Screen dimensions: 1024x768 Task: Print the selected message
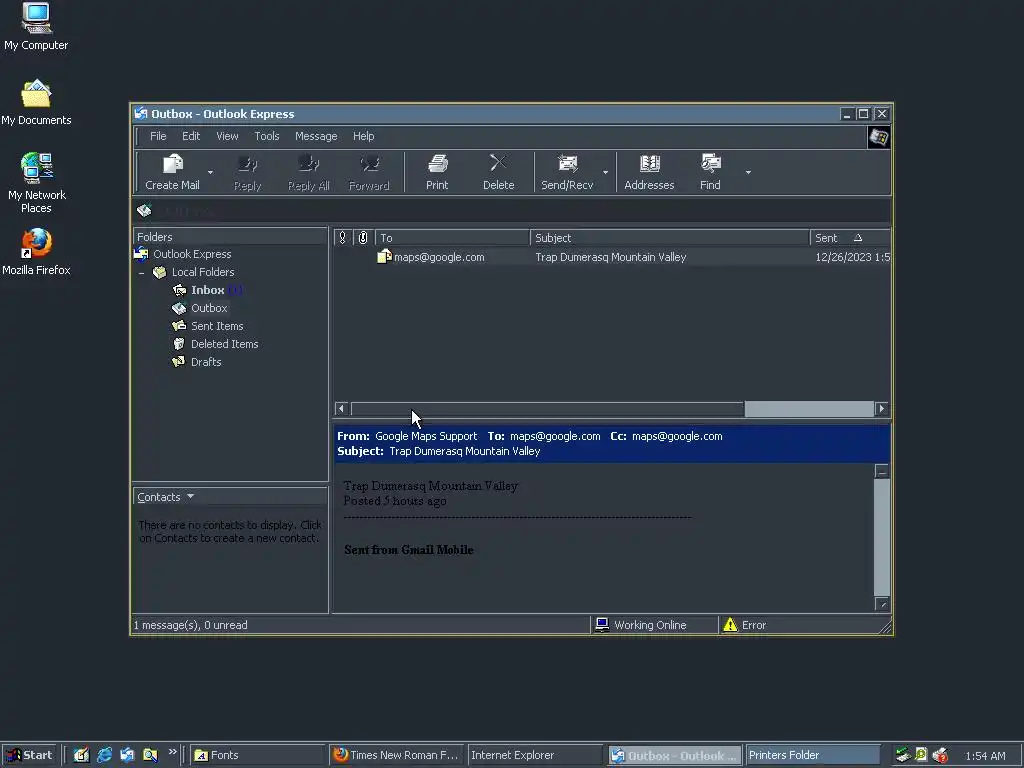(x=437, y=172)
